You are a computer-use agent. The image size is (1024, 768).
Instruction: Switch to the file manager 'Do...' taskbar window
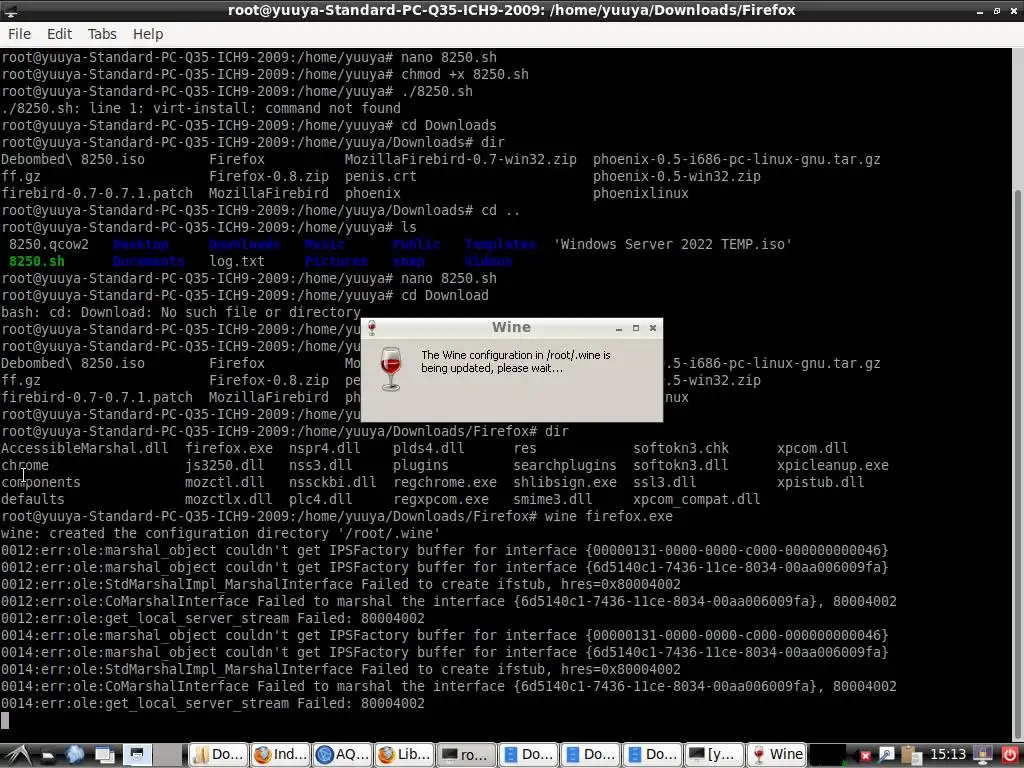point(219,755)
